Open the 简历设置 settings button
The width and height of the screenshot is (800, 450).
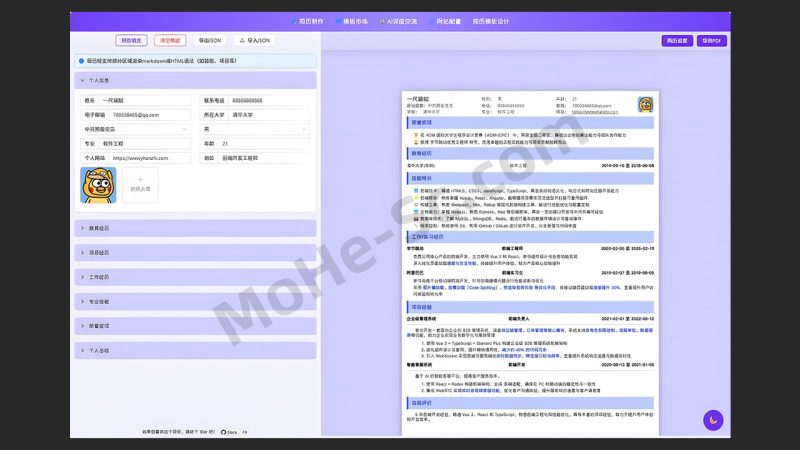coord(676,41)
